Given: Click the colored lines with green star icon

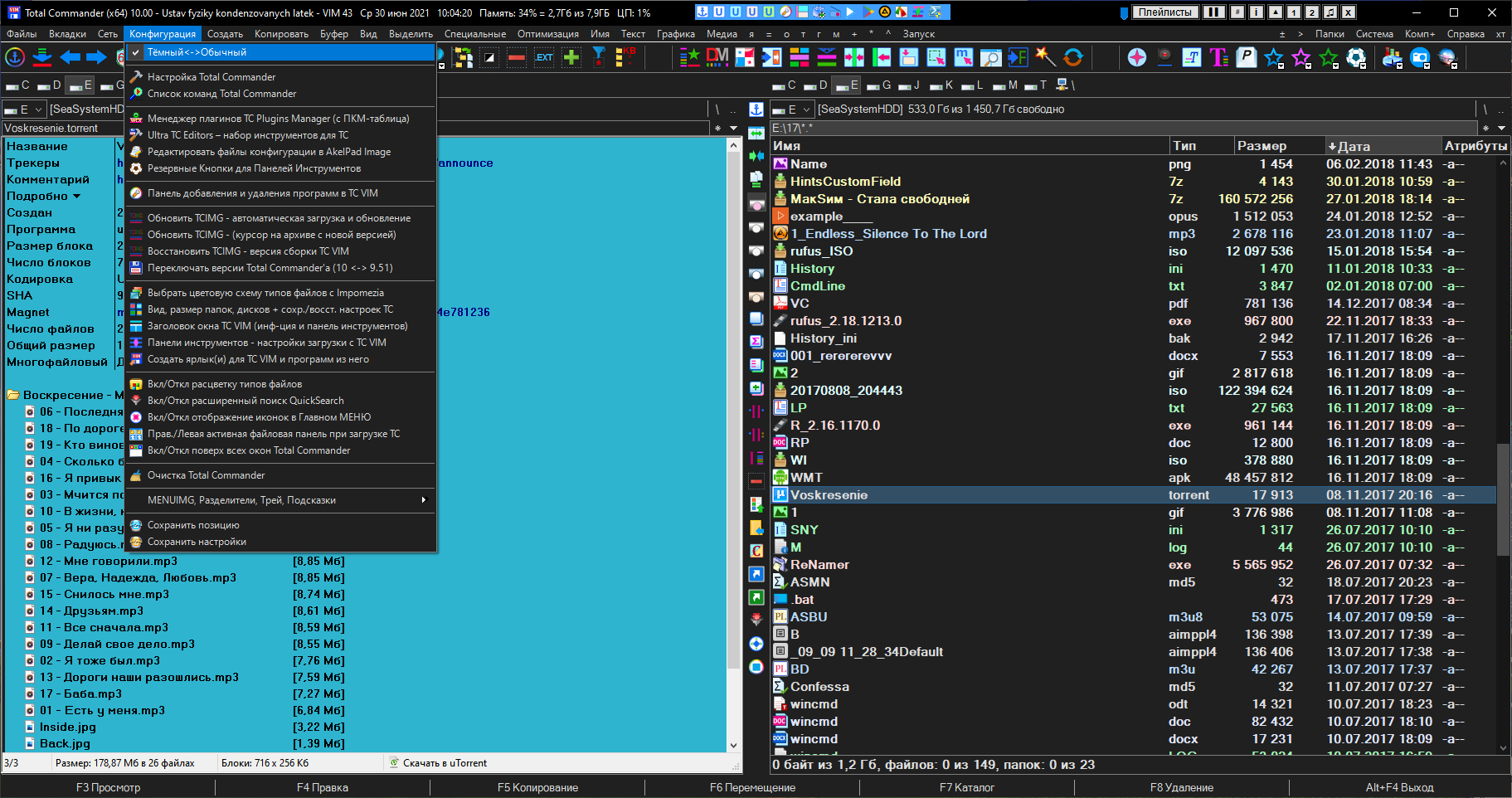Looking at the screenshot, I should (x=690, y=57).
